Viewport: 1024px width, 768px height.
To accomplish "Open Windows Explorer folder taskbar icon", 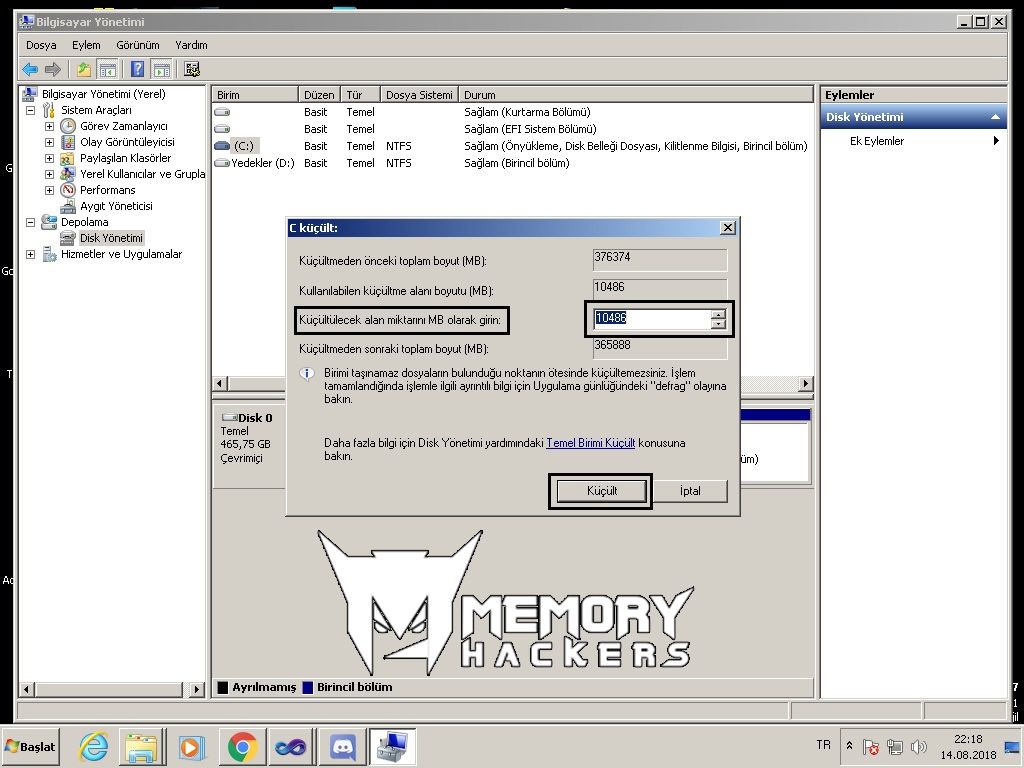I will click(141, 746).
